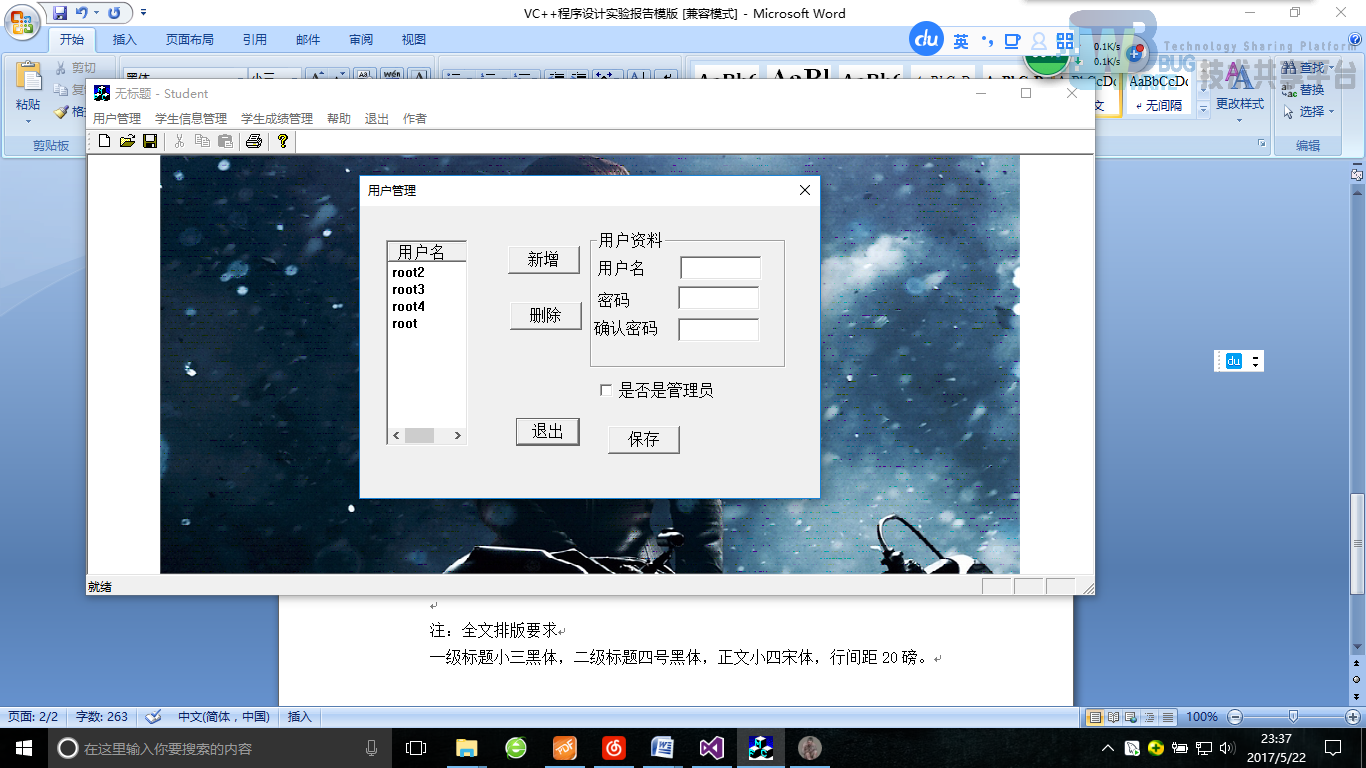Click the Paste clipboard icon in Student toolbar
The width and height of the screenshot is (1366, 768).
tap(225, 141)
